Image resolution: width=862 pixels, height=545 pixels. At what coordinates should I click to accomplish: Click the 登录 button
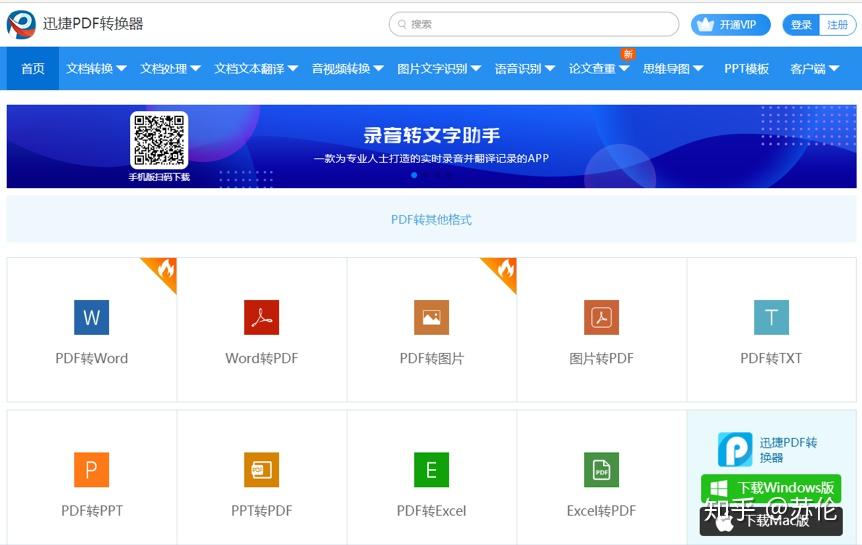(x=801, y=25)
